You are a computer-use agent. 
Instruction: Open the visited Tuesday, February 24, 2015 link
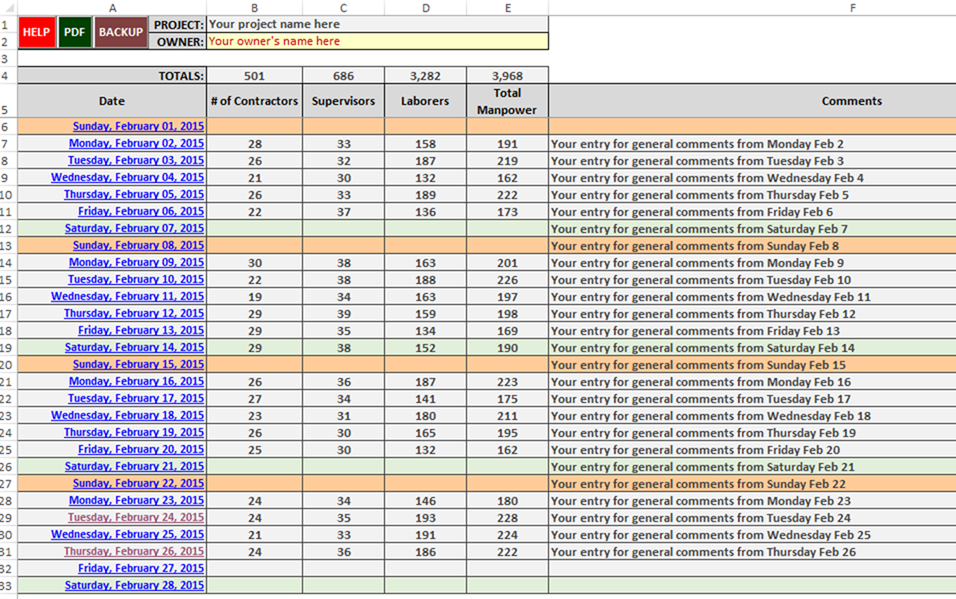(x=136, y=517)
